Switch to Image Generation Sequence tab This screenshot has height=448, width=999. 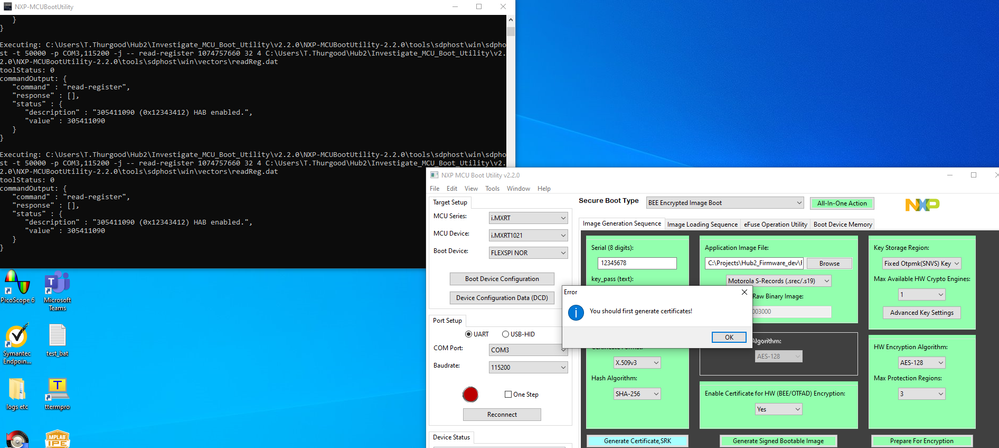tap(622, 224)
